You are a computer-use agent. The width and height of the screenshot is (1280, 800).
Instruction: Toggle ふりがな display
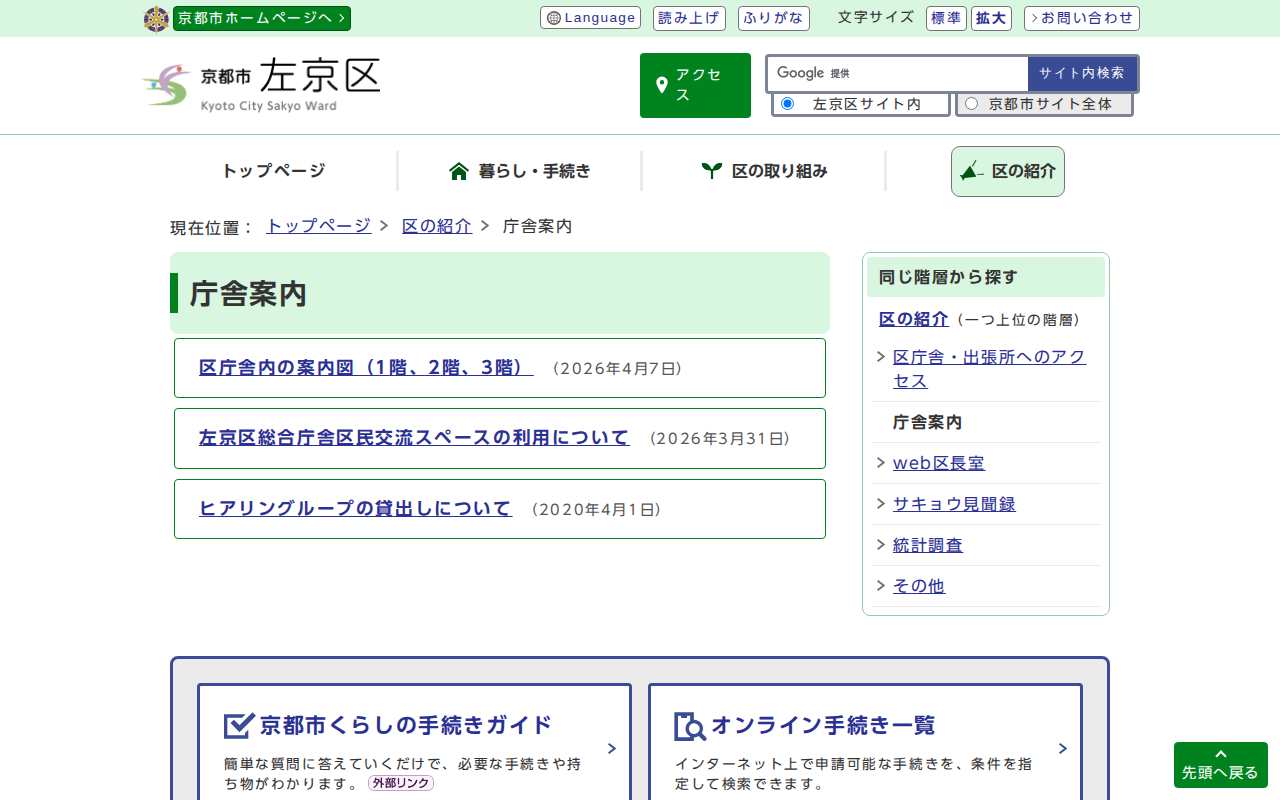[773, 18]
